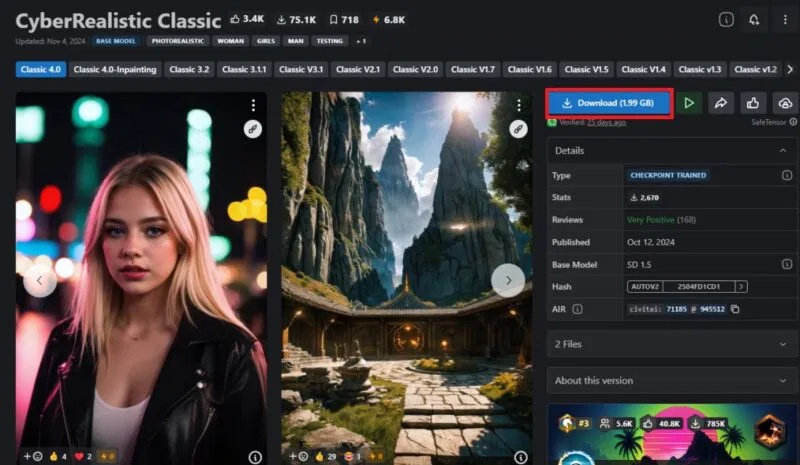The height and width of the screenshot is (465, 800).
Task: Toggle the thumbs-up 3.4K in title bar
Action: [x=246, y=19]
